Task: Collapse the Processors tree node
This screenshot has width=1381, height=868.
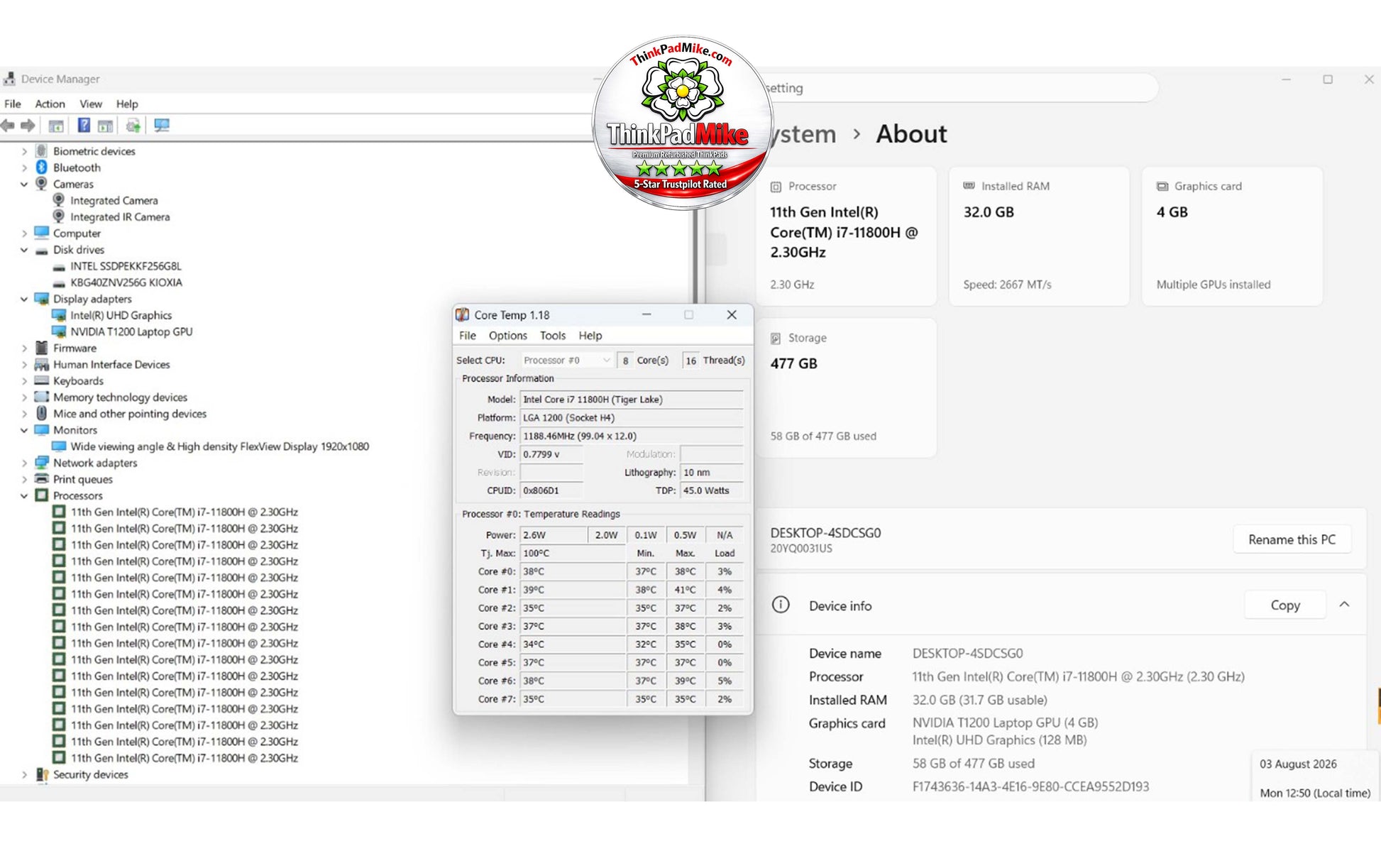Action: [24, 495]
